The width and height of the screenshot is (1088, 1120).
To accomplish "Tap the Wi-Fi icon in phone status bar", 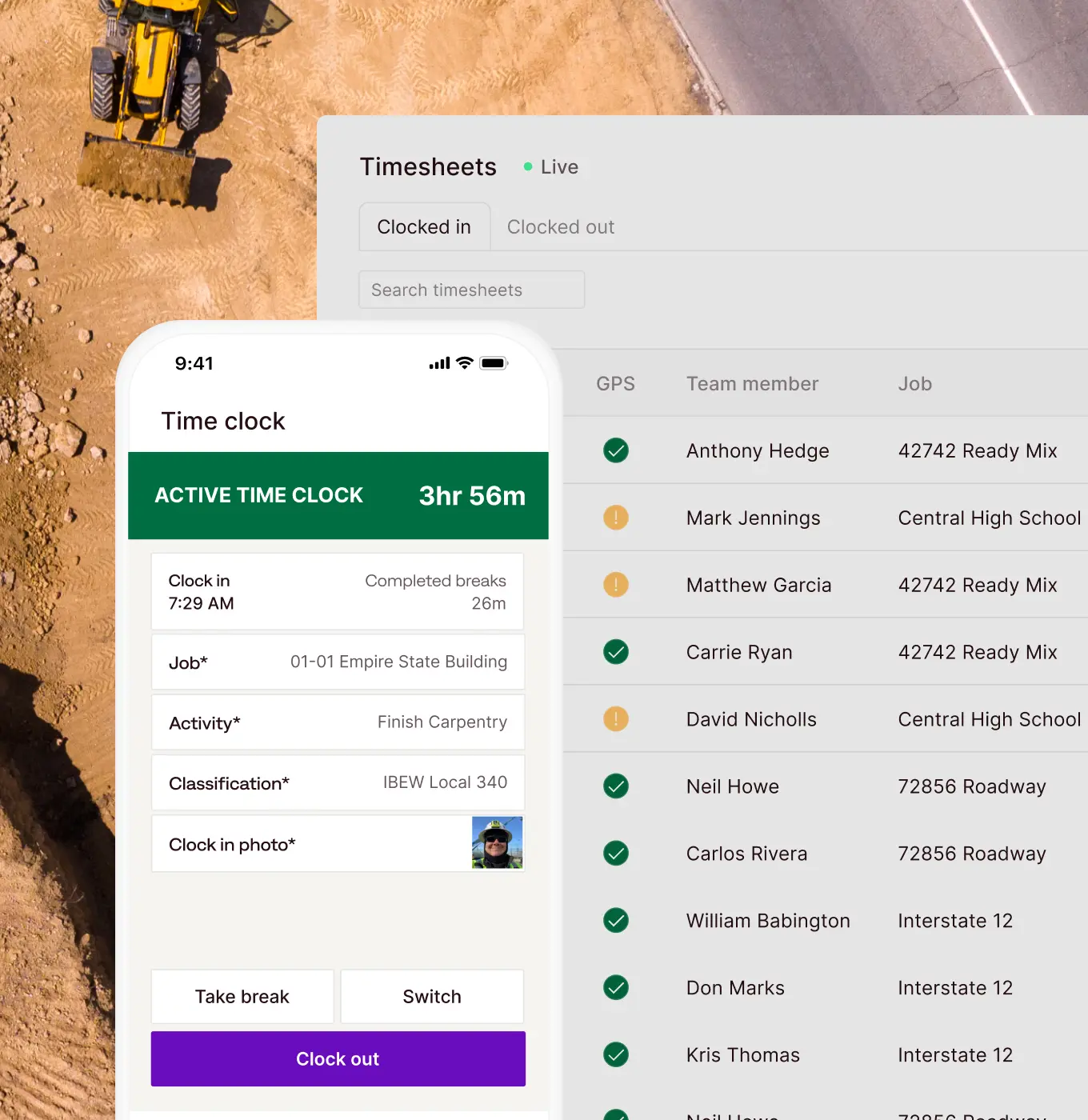I will 465,363.
